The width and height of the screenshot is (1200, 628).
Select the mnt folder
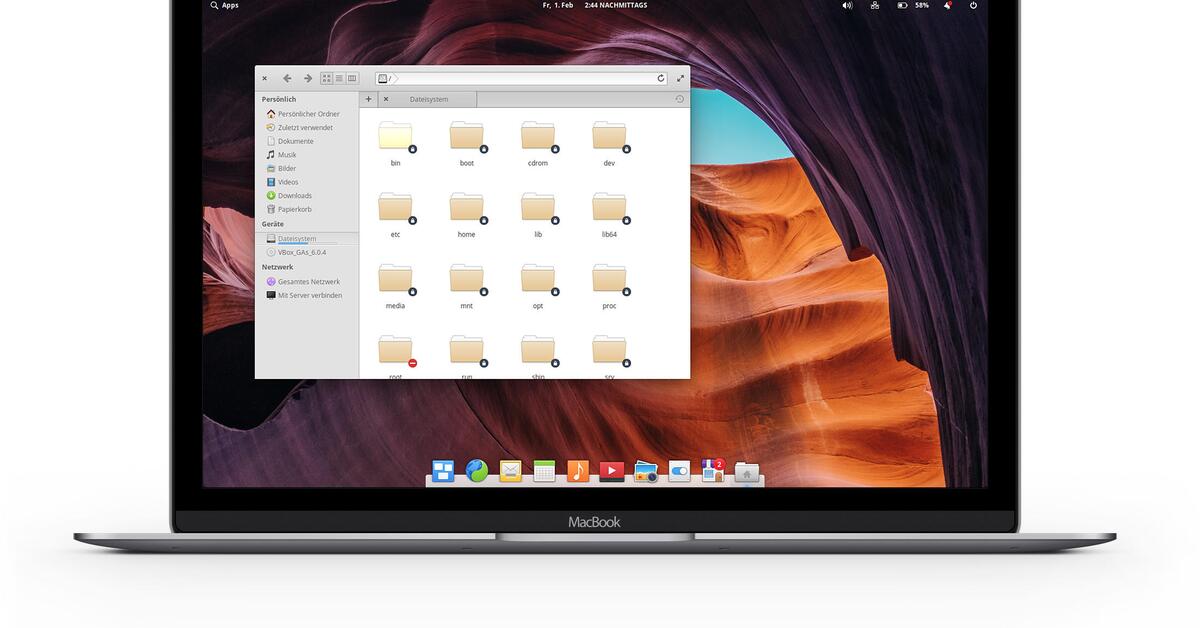pyautogui.click(x=467, y=285)
